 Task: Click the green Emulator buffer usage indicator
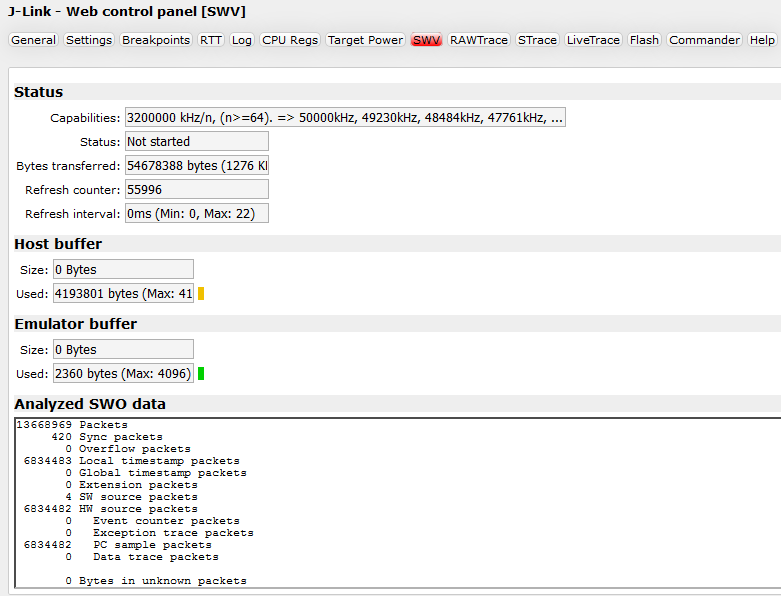coord(201,373)
